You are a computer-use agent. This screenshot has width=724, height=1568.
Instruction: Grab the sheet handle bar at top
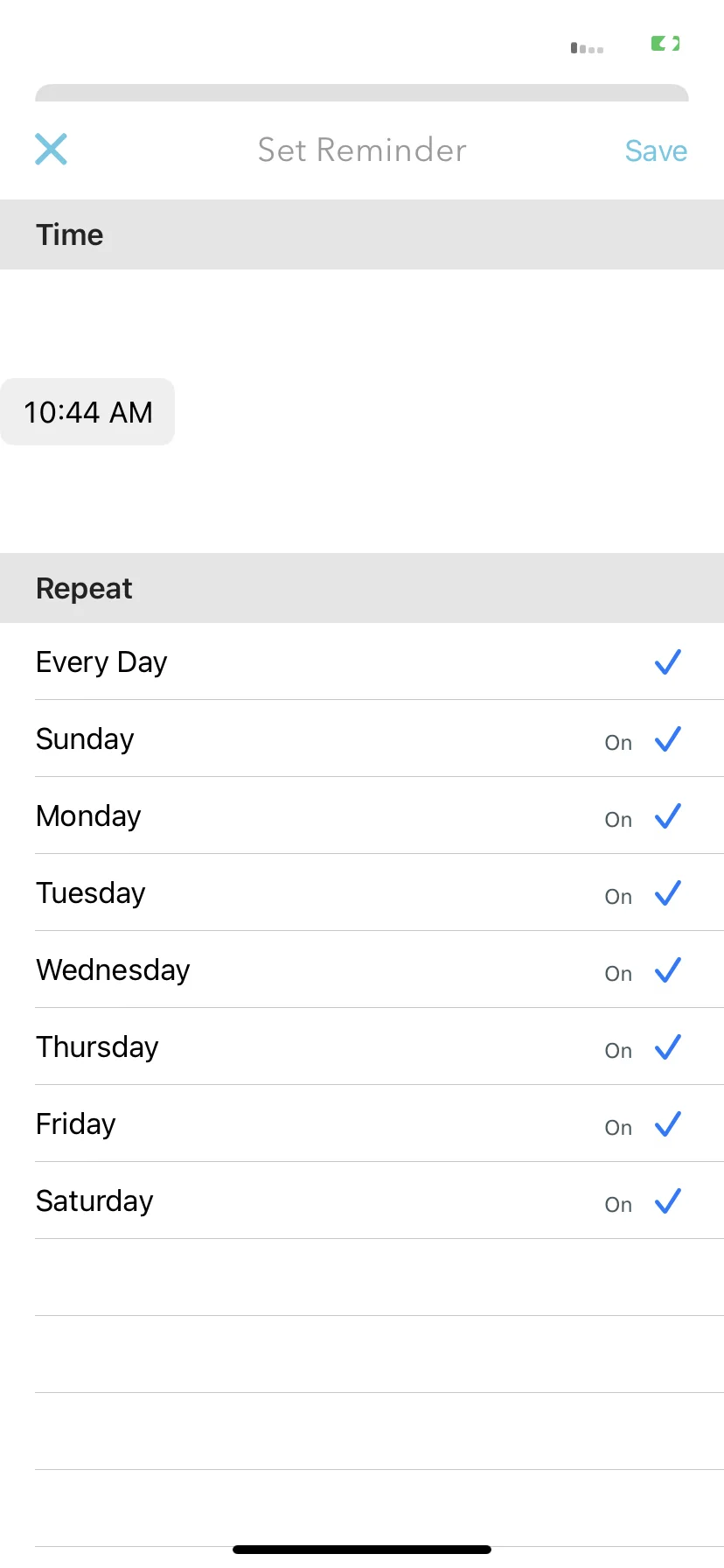tap(362, 93)
